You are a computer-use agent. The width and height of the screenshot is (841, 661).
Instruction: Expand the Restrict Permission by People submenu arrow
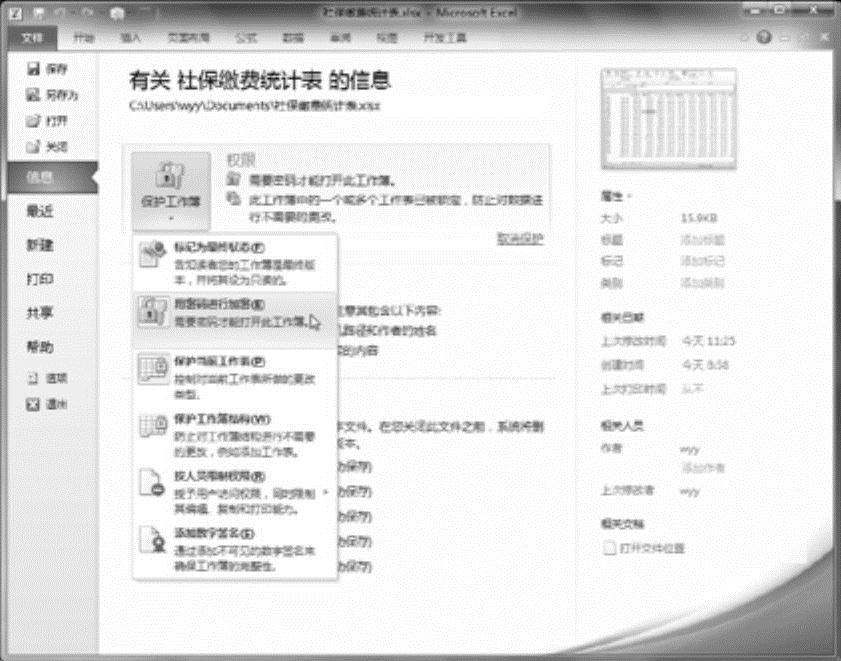(325, 492)
